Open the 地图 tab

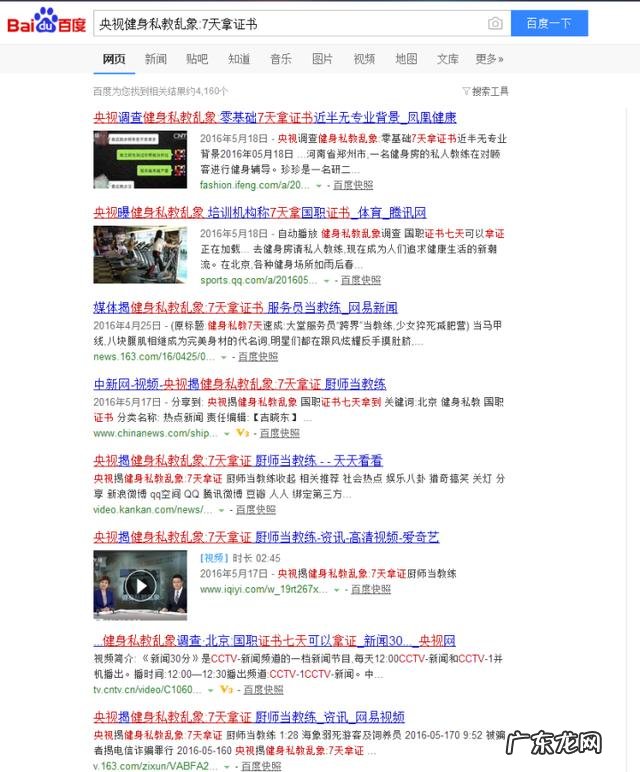[x=406, y=59]
